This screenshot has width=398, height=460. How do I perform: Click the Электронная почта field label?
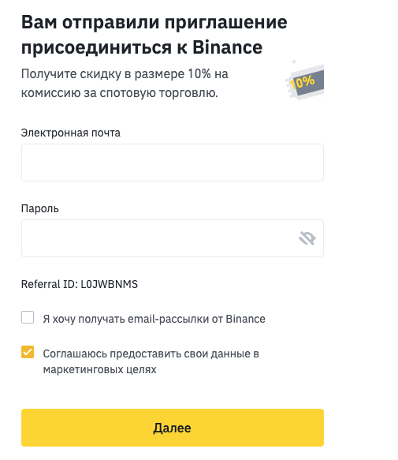click(71, 133)
